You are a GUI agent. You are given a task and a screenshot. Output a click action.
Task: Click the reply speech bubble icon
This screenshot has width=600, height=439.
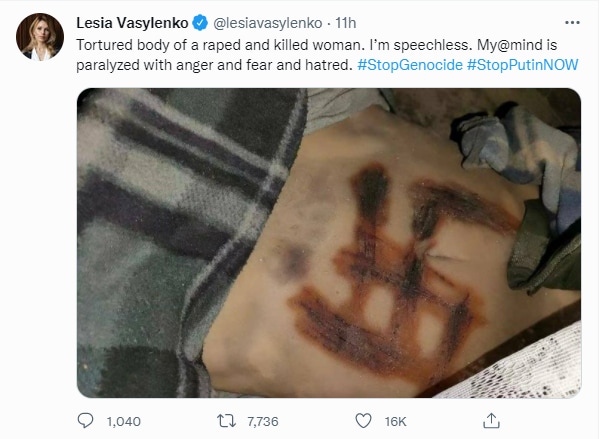85,421
